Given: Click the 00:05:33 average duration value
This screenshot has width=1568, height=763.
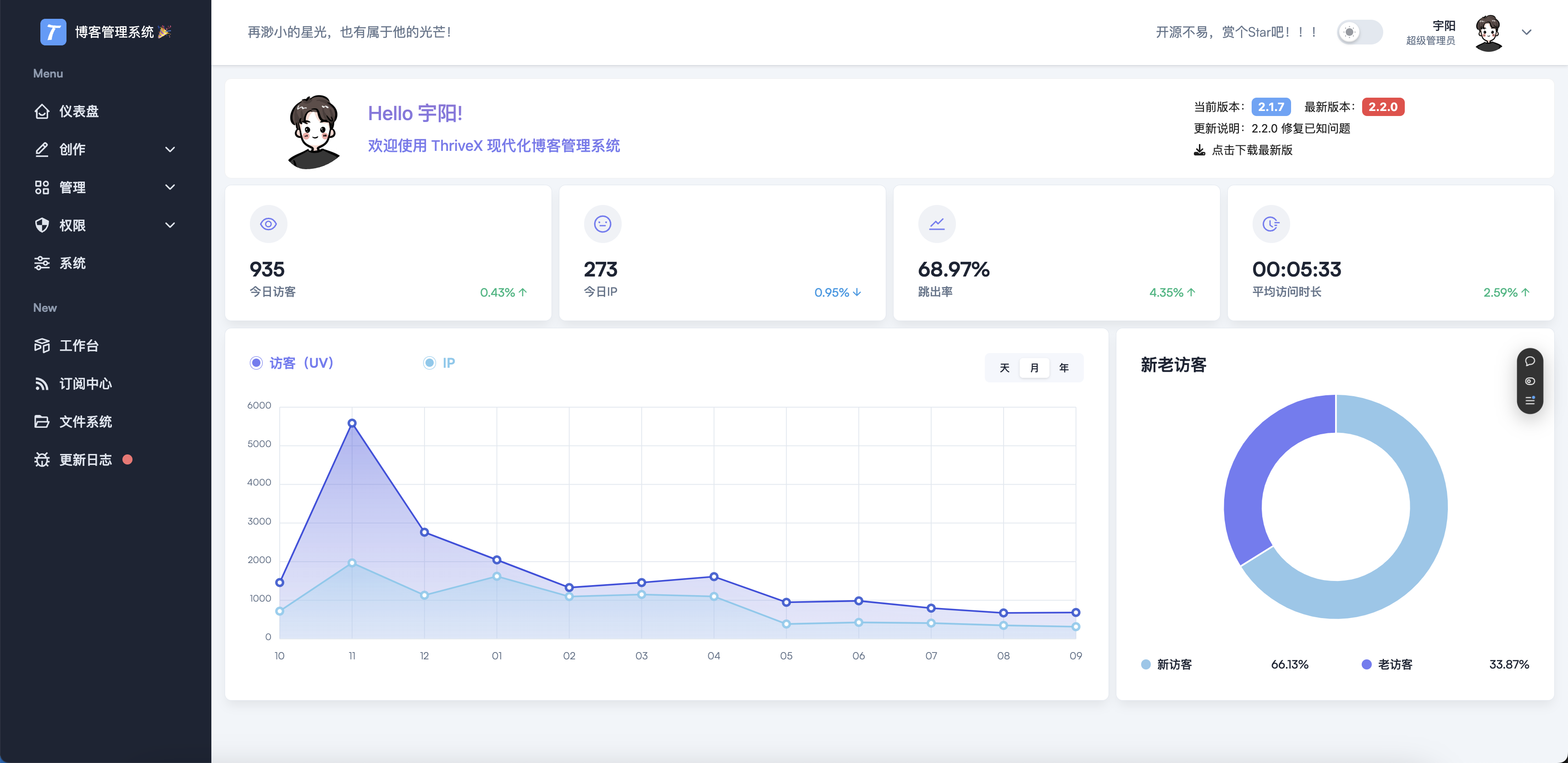Looking at the screenshot, I should pos(1297,269).
